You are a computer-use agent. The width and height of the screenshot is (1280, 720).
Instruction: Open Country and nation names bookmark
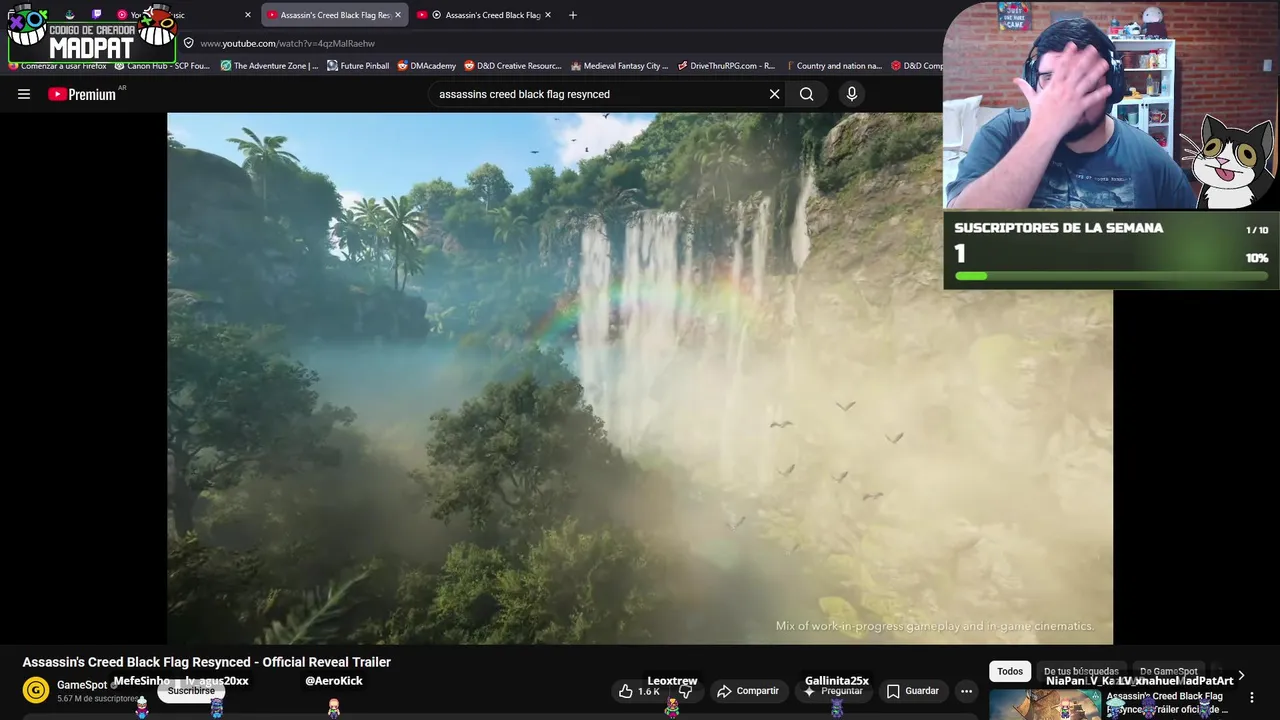pos(833,66)
